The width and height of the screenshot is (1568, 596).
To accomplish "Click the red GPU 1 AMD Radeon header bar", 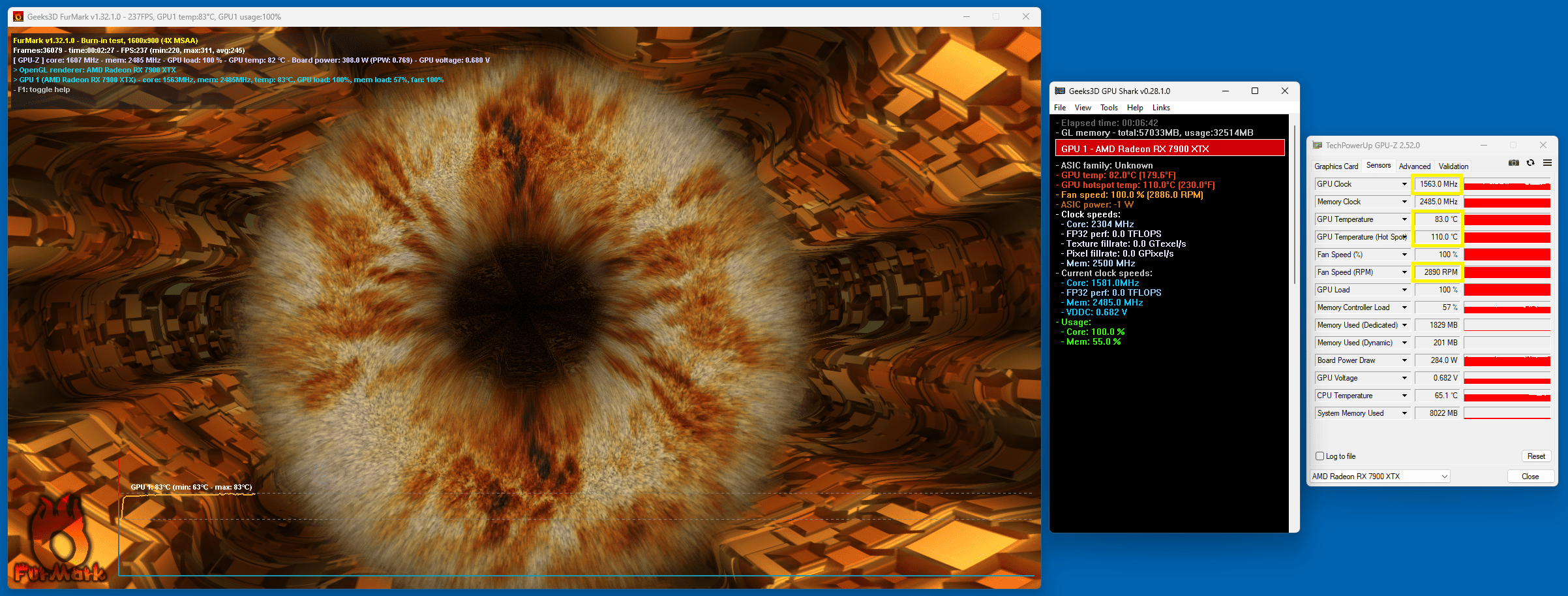I will (1169, 148).
